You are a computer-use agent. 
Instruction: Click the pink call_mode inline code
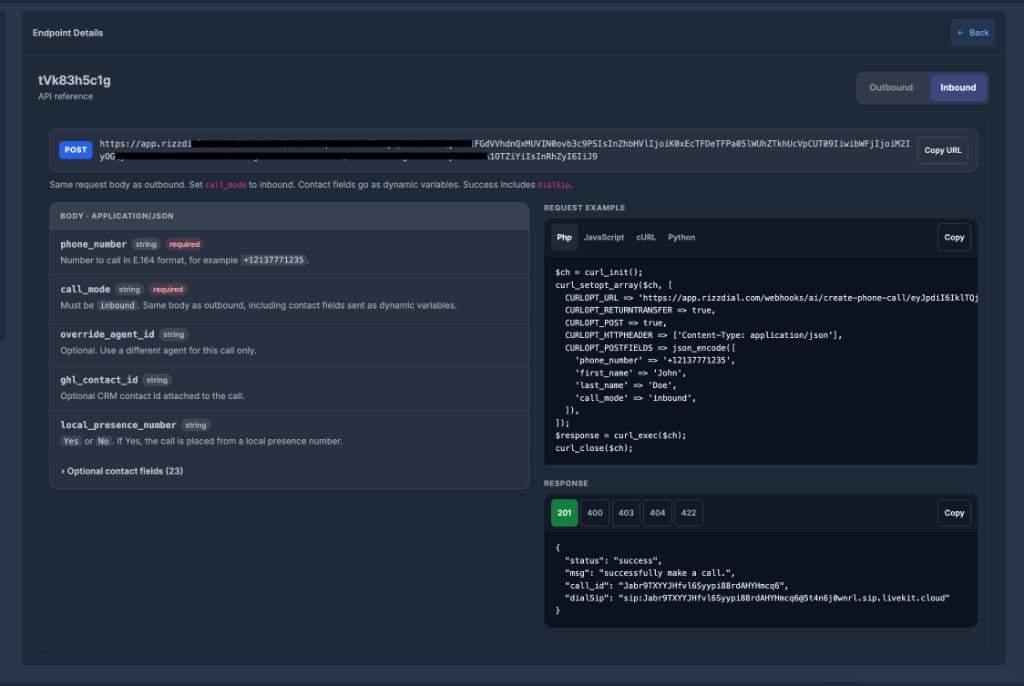point(225,185)
